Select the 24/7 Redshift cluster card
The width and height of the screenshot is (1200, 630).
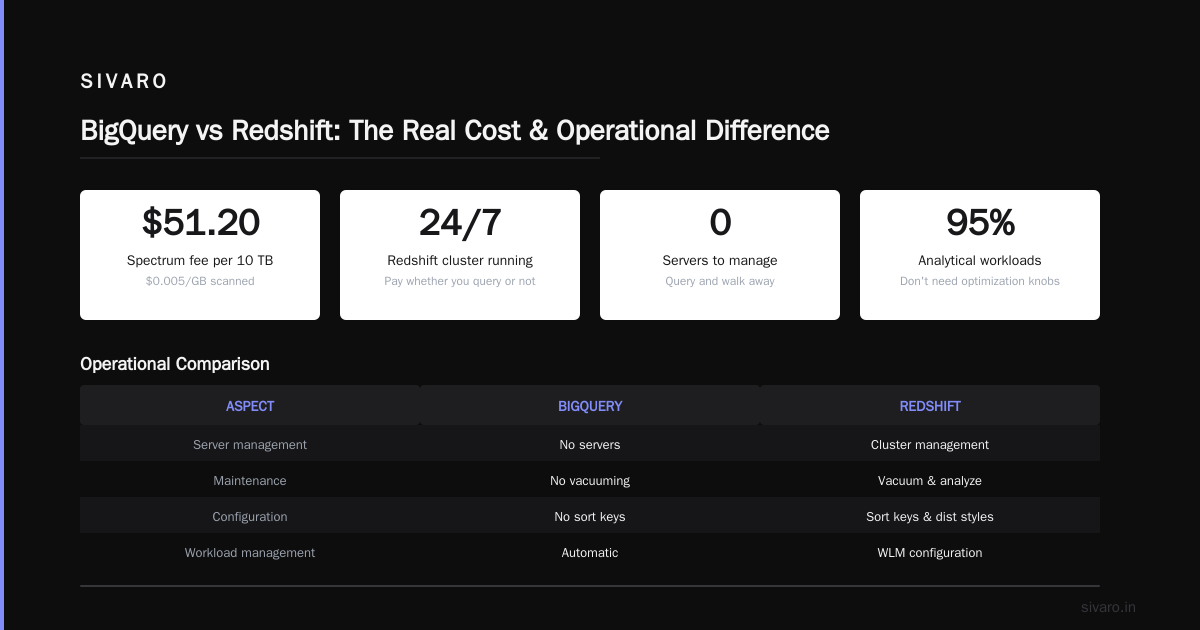click(460, 255)
